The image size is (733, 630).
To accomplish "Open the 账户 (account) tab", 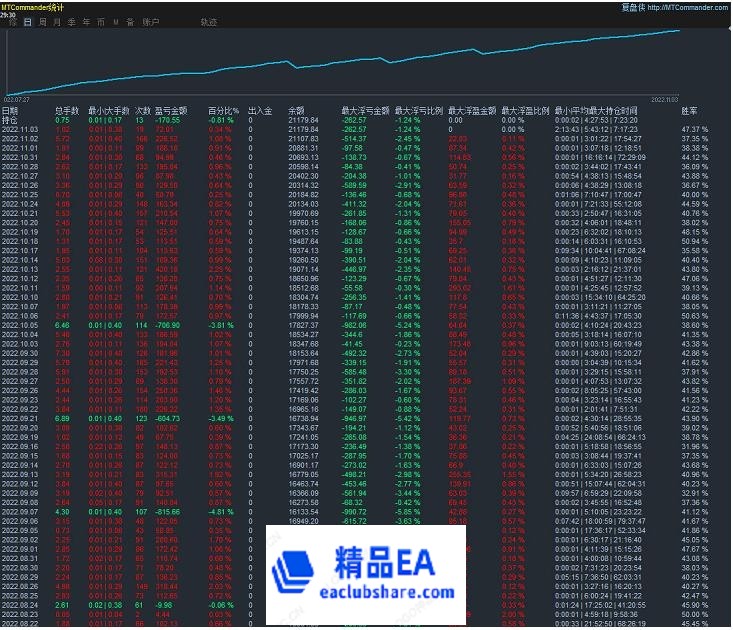I will [150, 21].
